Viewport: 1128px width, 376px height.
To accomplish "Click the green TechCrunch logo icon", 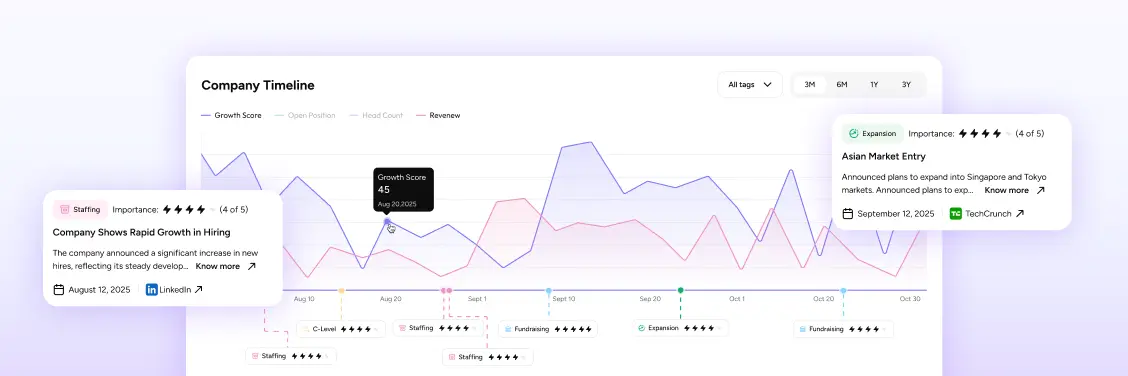I will 955,214.
